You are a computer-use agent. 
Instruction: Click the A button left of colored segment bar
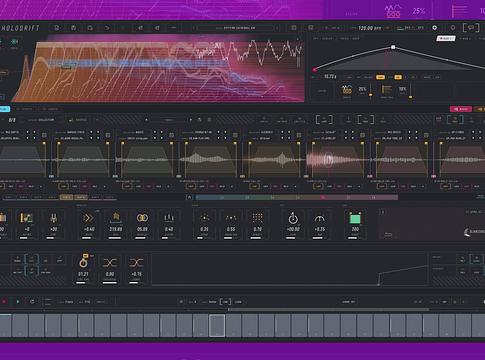(x=189, y=197)
